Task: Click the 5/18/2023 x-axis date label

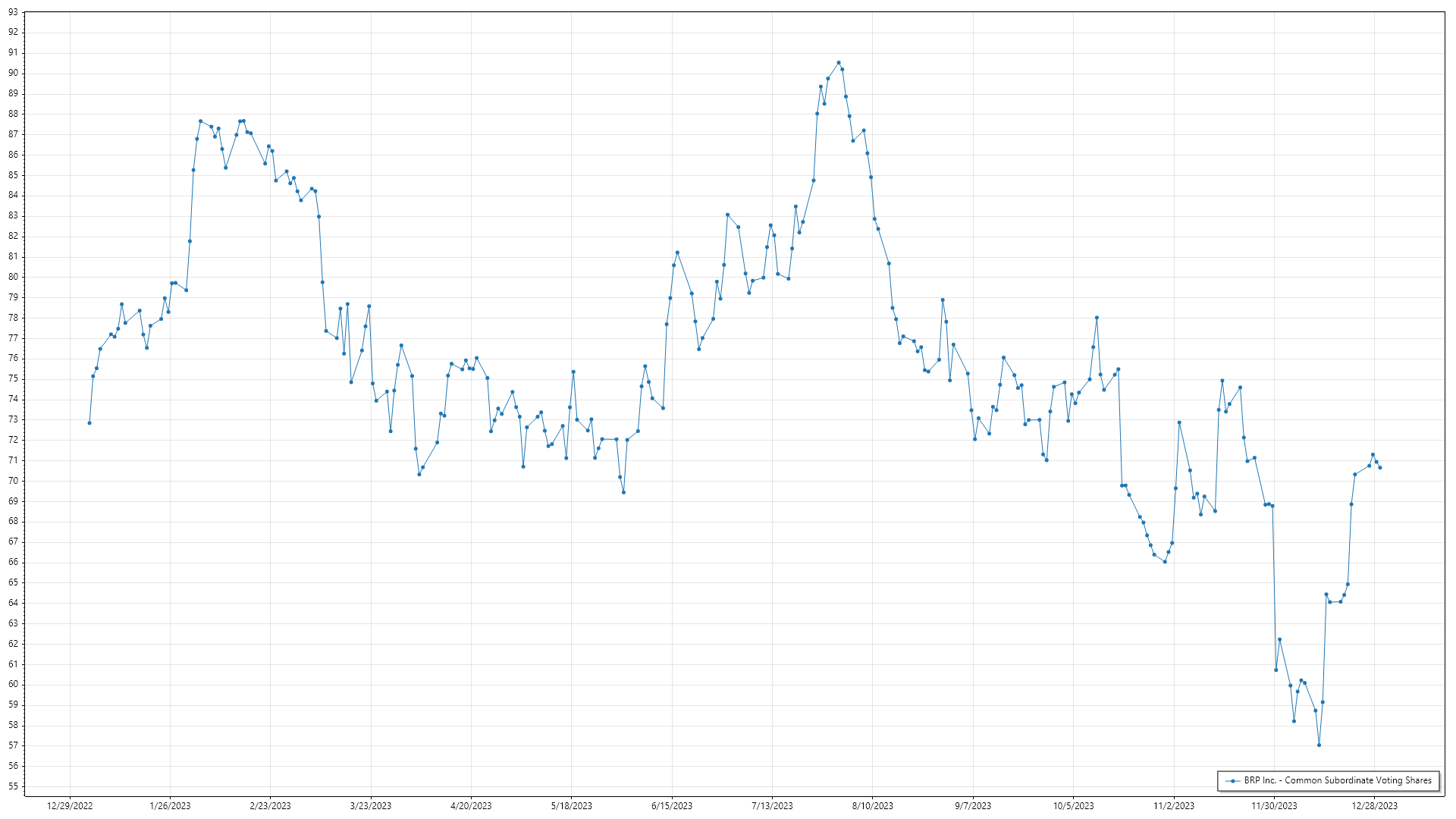Action: point(571,806)
